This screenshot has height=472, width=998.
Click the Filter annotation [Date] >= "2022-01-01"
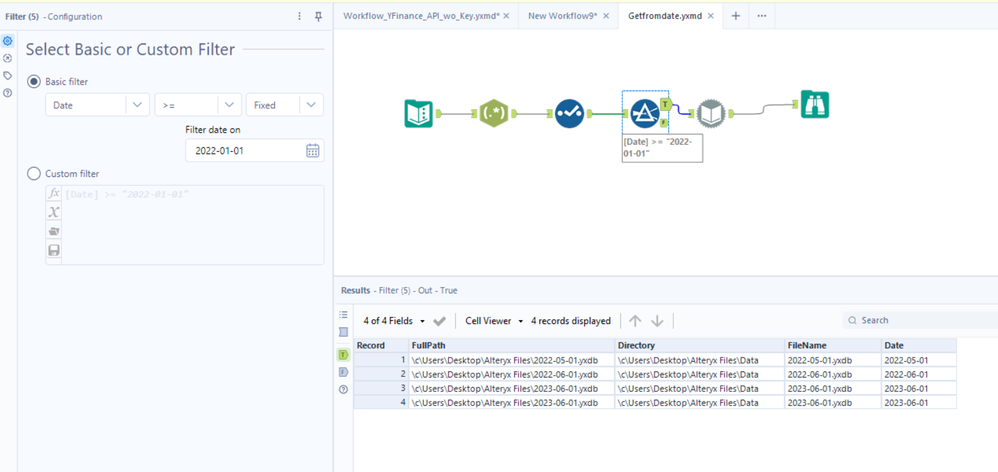pyautogui.click(x=662, y=148)
